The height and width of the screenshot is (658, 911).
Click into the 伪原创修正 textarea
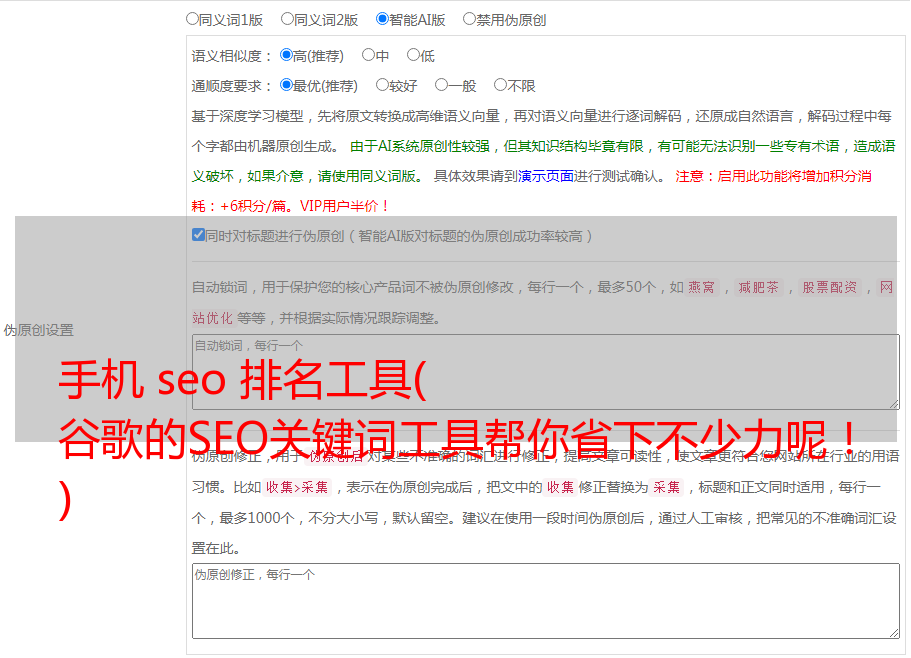click(546, 601)
